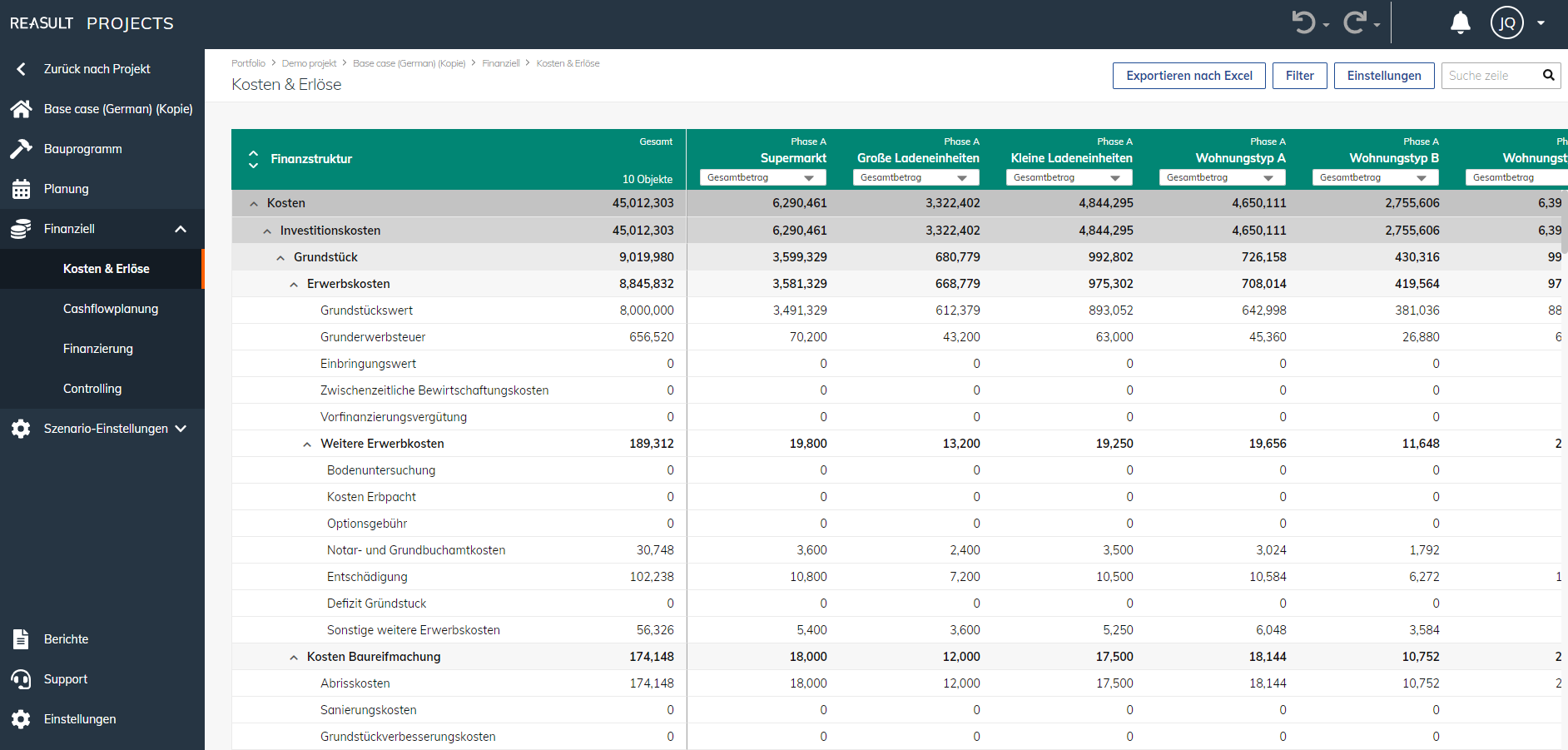
Task: Click the Exportieren nach Excel button
Action: pyautogui.click(x=1188, y=75)
